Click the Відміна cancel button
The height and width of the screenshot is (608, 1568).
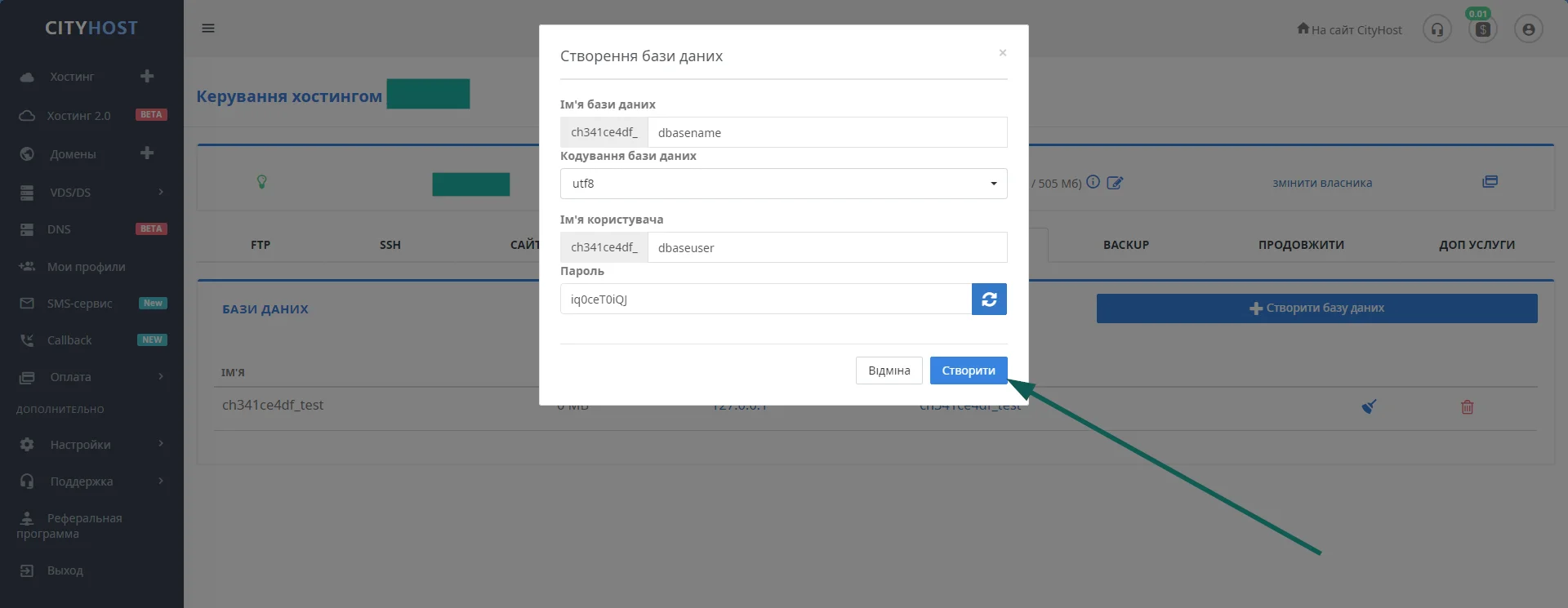(x=889, y=371)
